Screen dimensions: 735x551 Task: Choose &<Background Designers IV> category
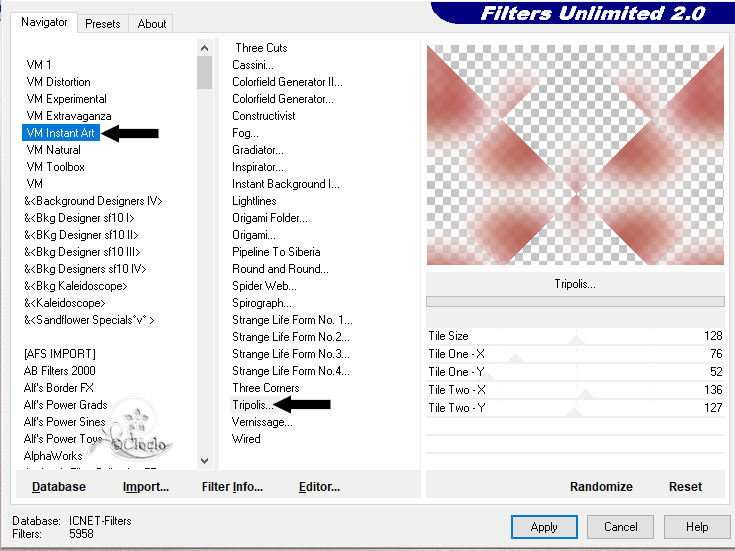click(93, 201)
